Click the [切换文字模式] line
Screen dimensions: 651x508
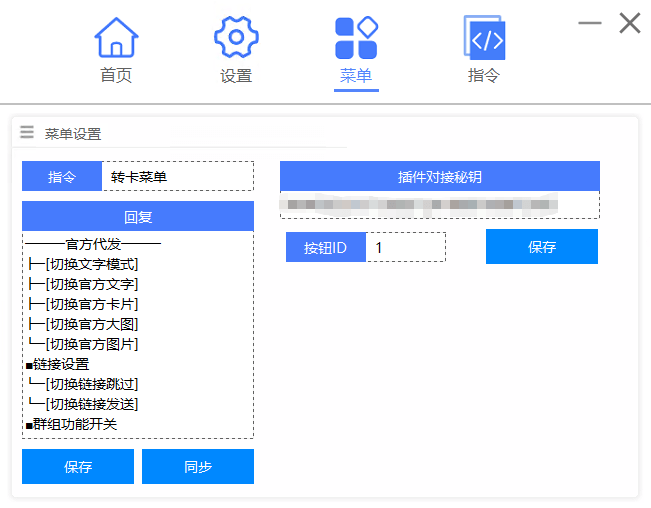click(83, 264)
